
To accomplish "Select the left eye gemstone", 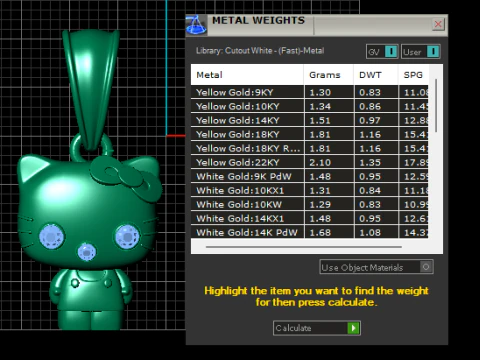I will 51,236.
